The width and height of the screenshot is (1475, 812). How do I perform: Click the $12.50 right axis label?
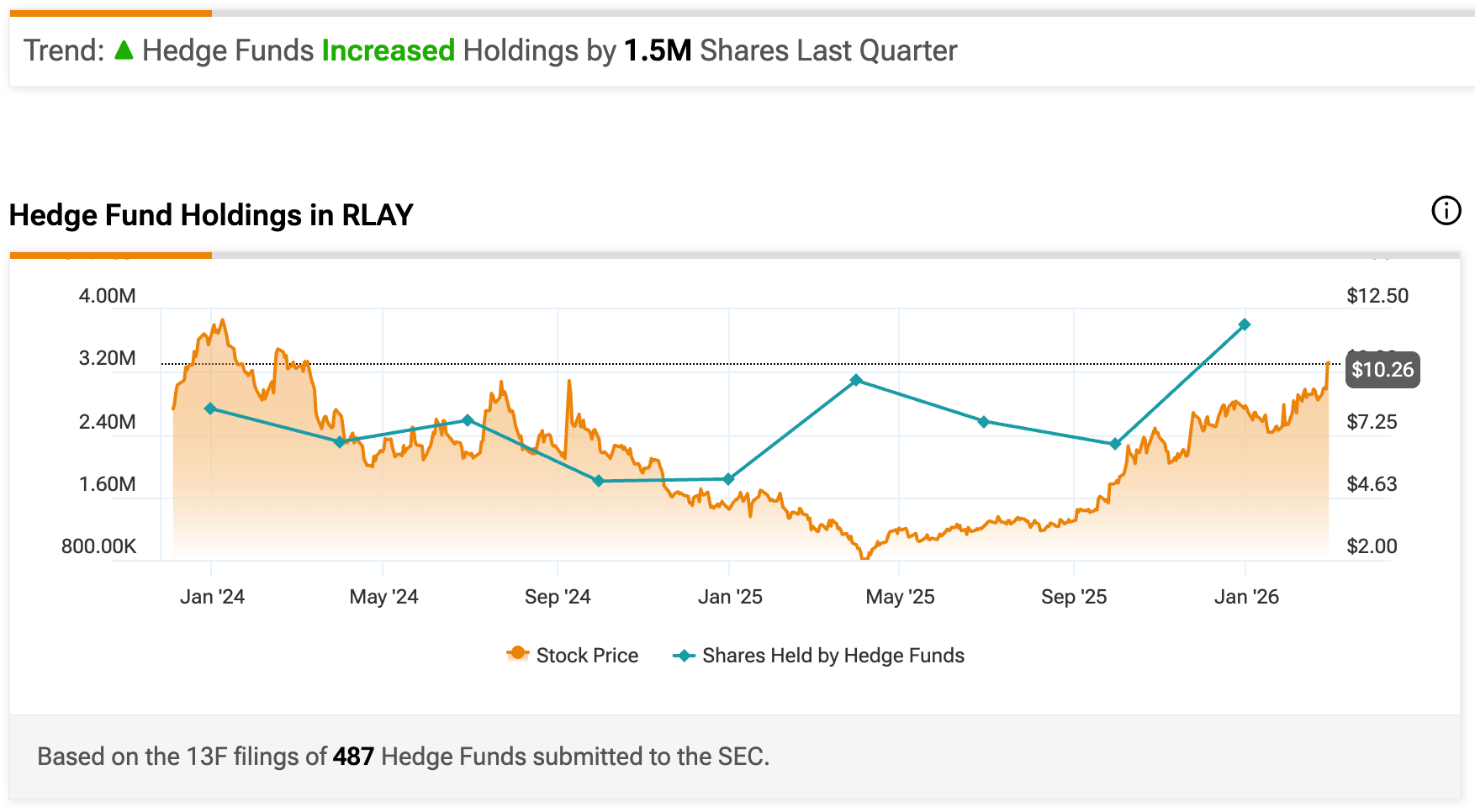point(1377,296)
